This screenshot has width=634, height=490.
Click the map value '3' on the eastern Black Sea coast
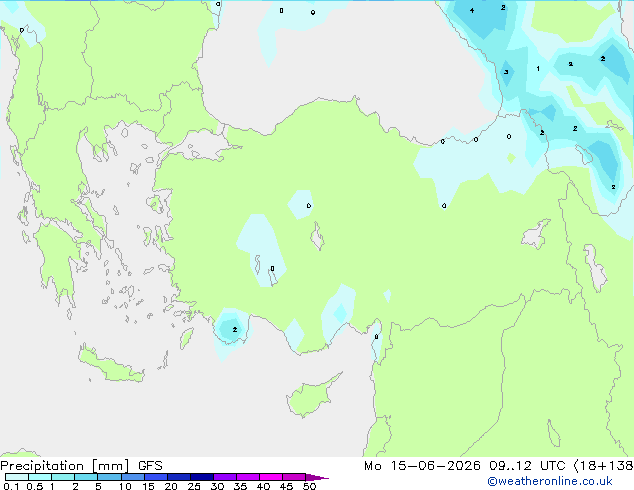[x=506, y=72]
